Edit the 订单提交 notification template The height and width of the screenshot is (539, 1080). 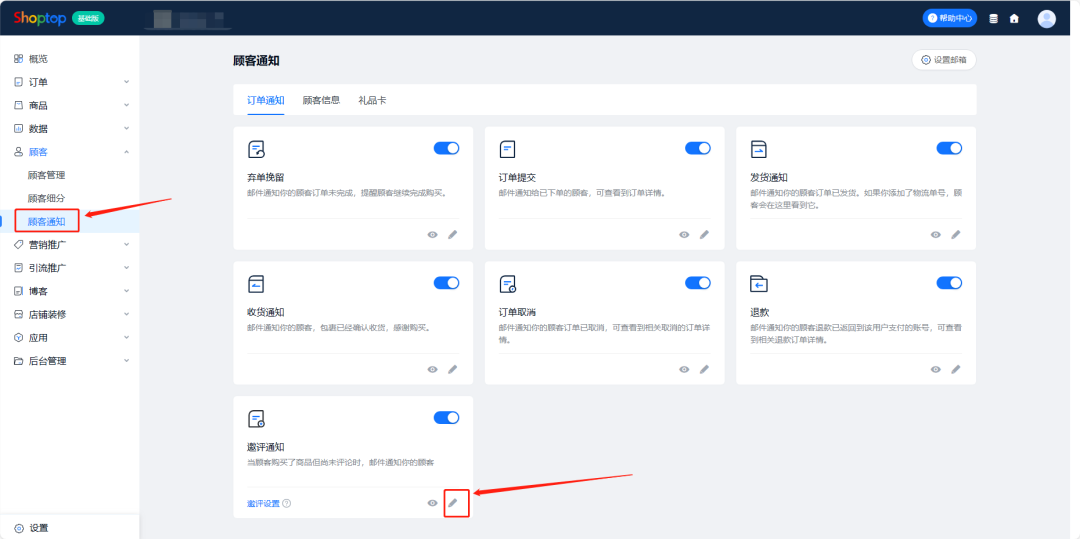pyautogui.click(x=704, y=234)
